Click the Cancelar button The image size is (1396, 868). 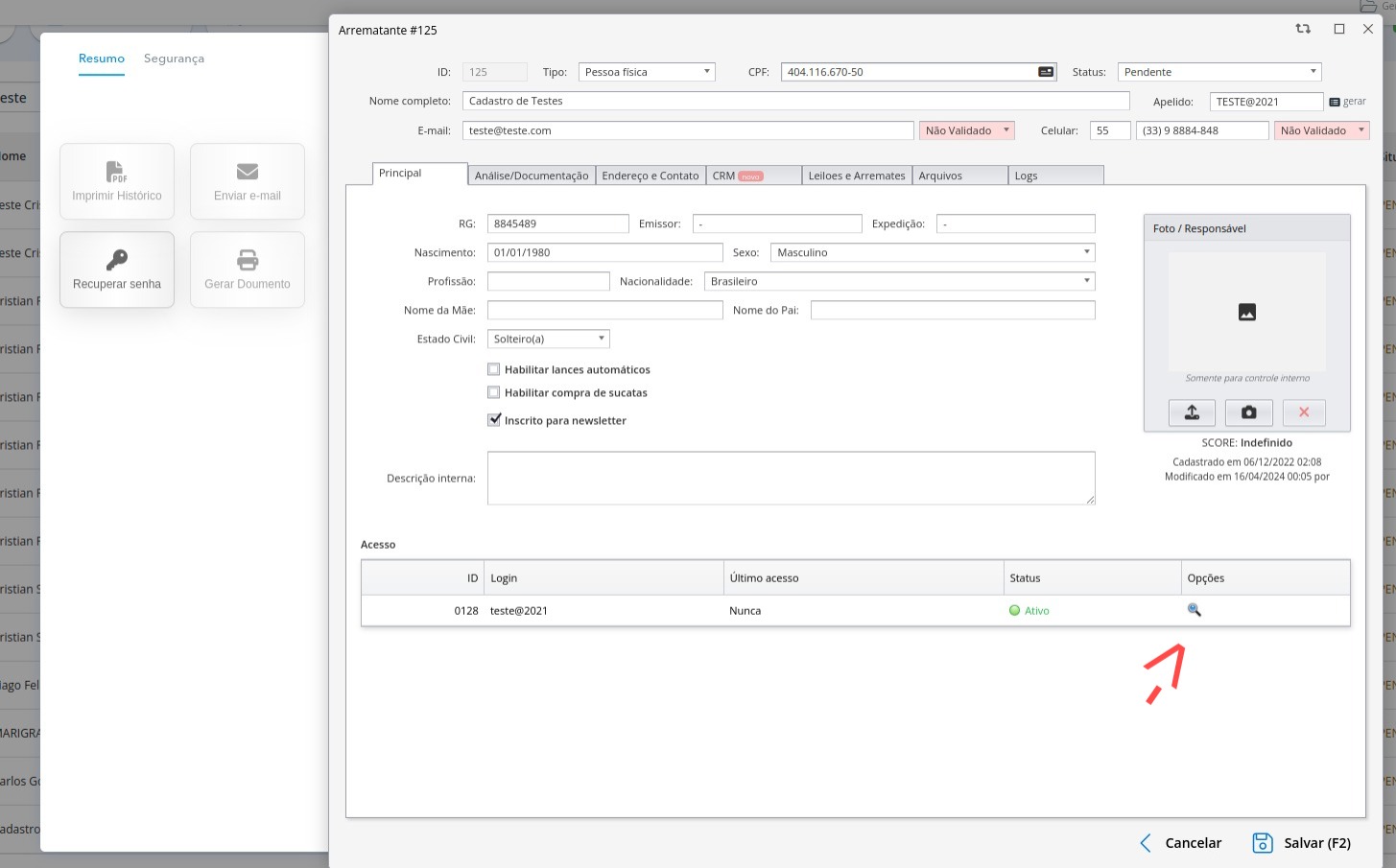click(x=1180, y=843)
